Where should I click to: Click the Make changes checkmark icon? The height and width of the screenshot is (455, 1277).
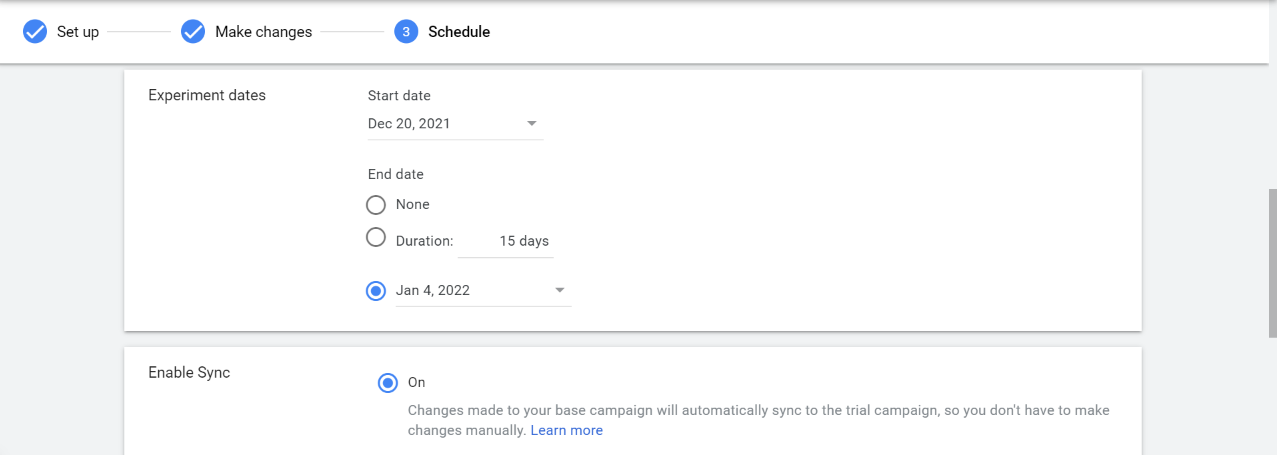[x=193, y=32]
